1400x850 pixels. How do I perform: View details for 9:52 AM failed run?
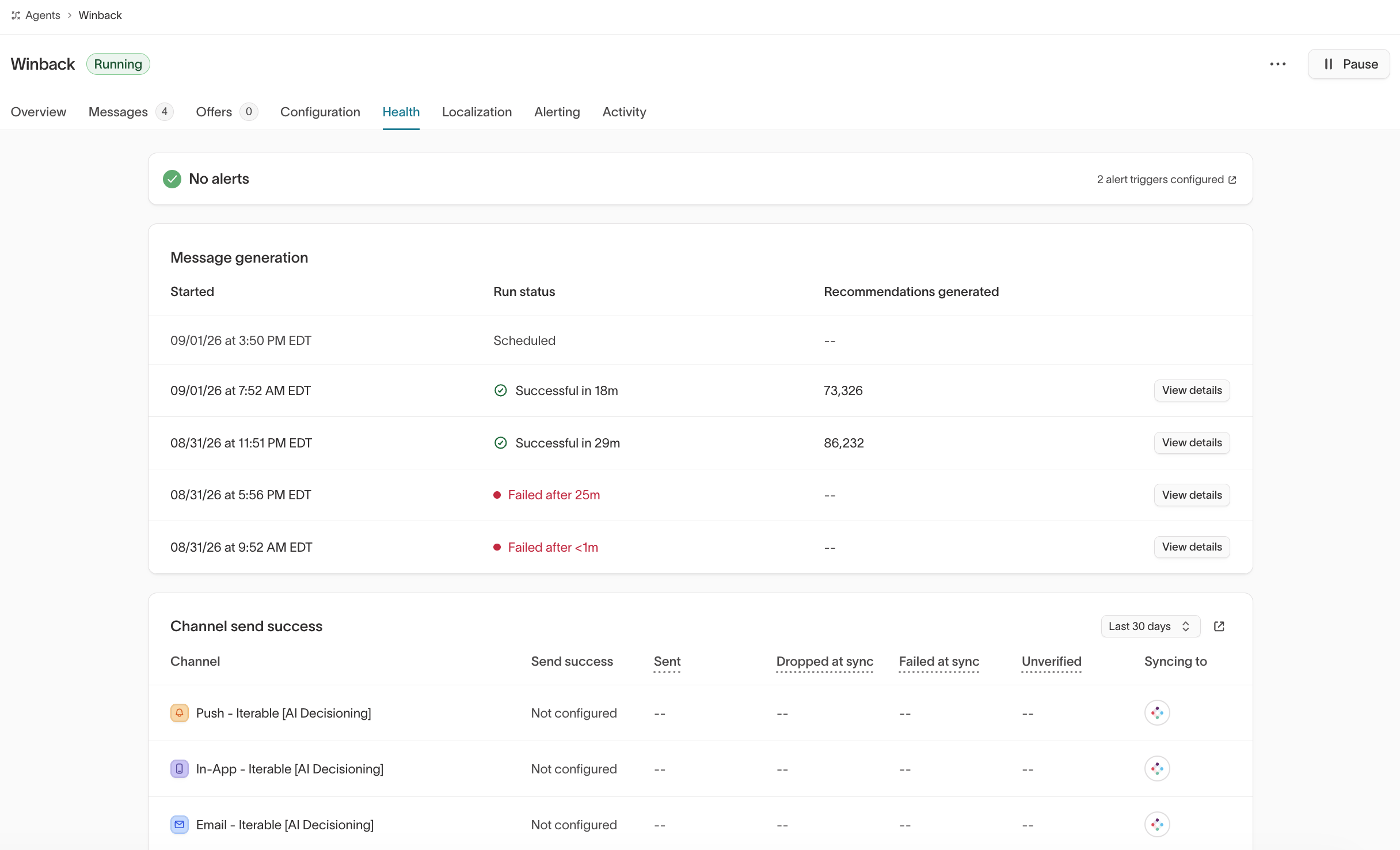(x=1192, y=547)
